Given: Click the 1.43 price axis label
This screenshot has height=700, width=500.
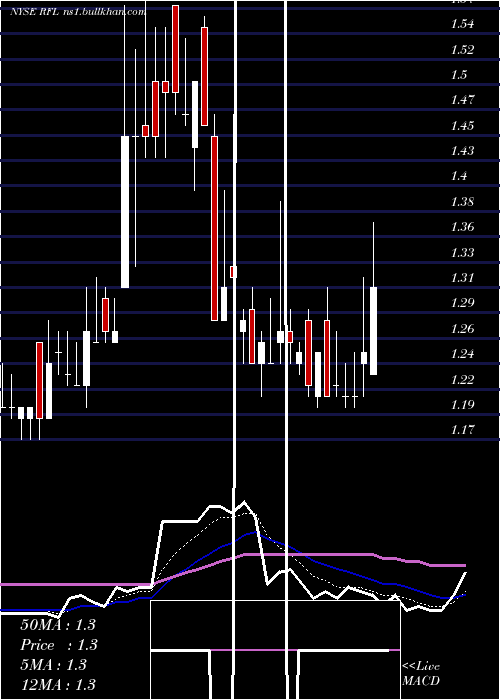Looking at the screenshot, I should click(x=462, y=150).
